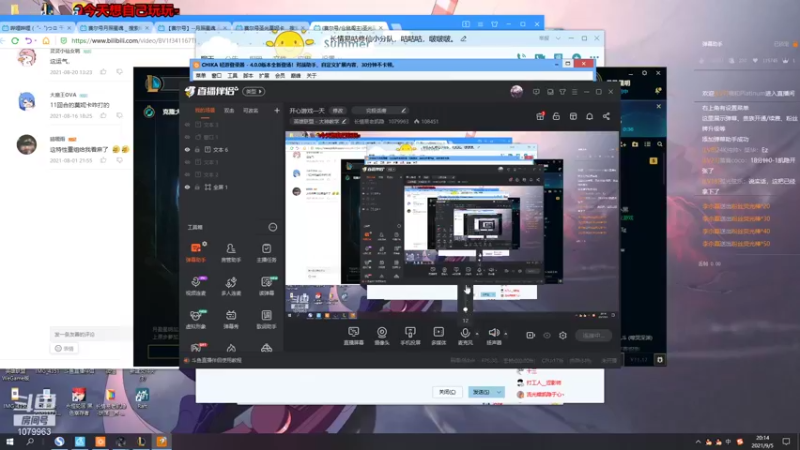Open the 窗口 menu in CHIKA window

click(x=217, y=76)
